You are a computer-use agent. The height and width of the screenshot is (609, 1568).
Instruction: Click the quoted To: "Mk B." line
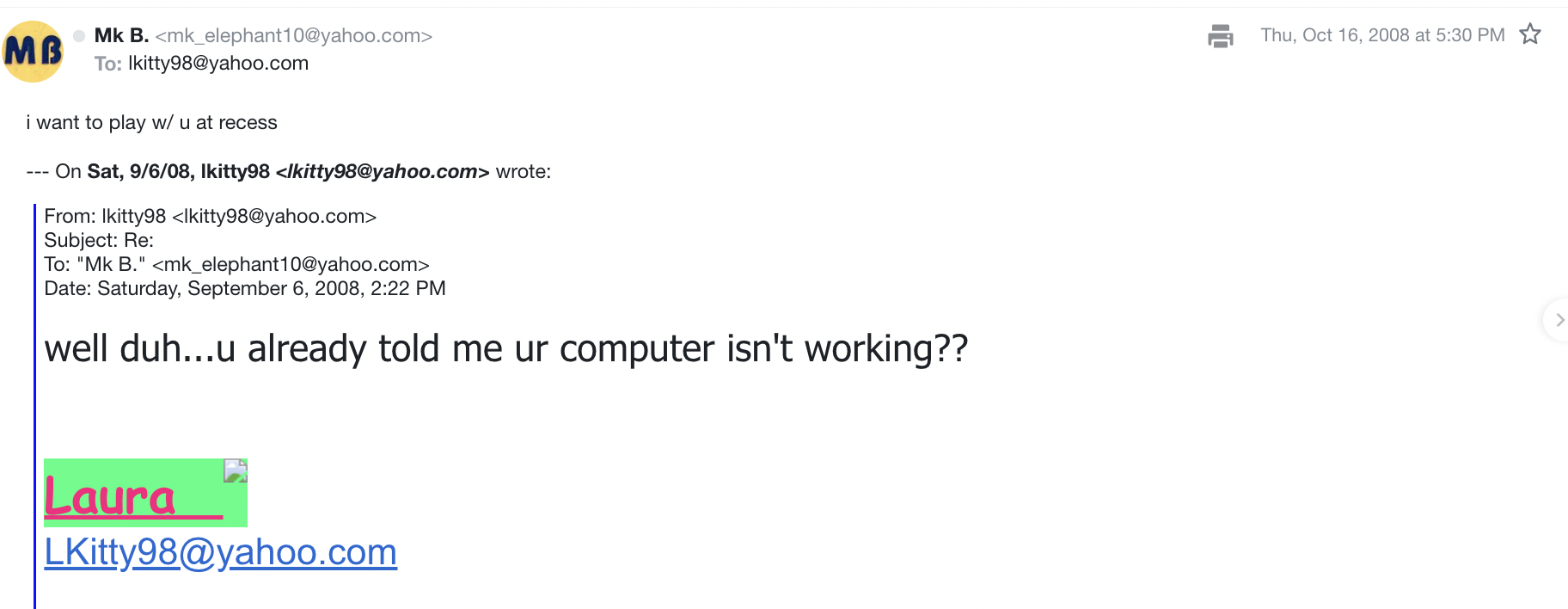(x=236, y=264)
